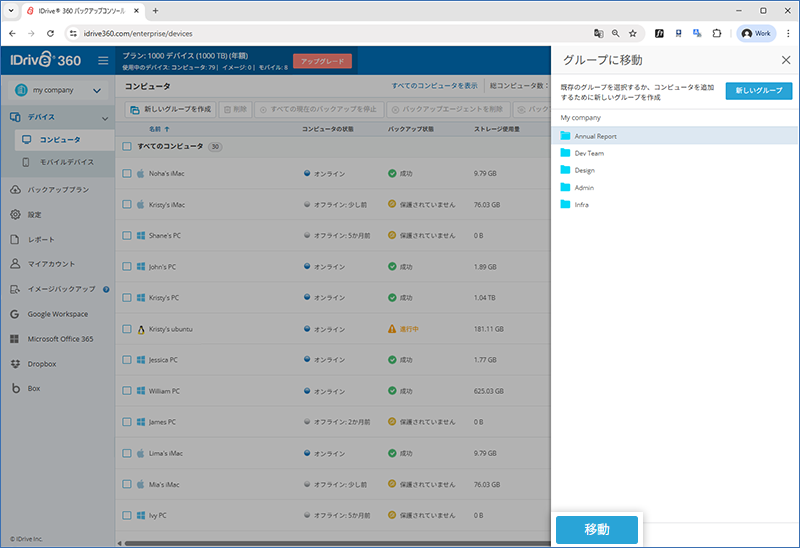The width and height of the screenshot is (800, 548).
Task: Click the 新しいグループ button in panel
Action: pyautogui.click(x=758, y=91)
